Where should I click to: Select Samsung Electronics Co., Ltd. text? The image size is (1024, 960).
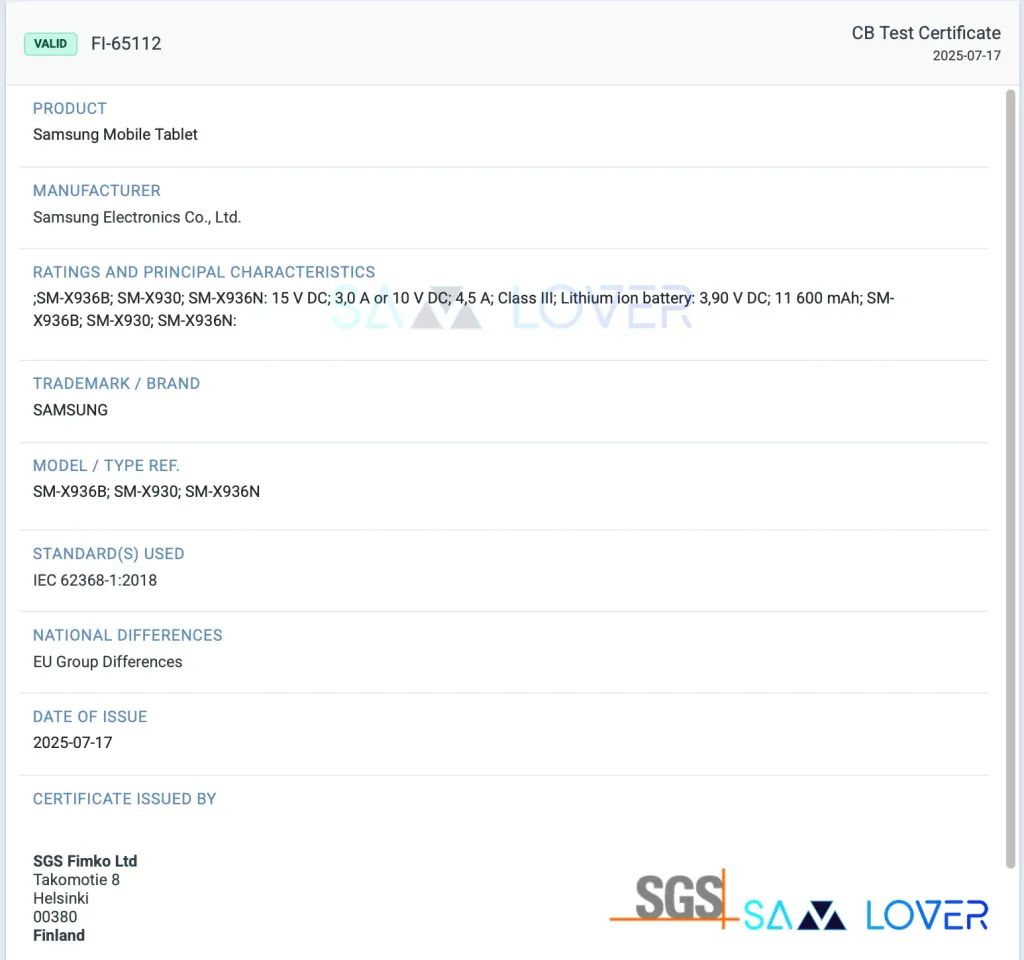(137, 217)
